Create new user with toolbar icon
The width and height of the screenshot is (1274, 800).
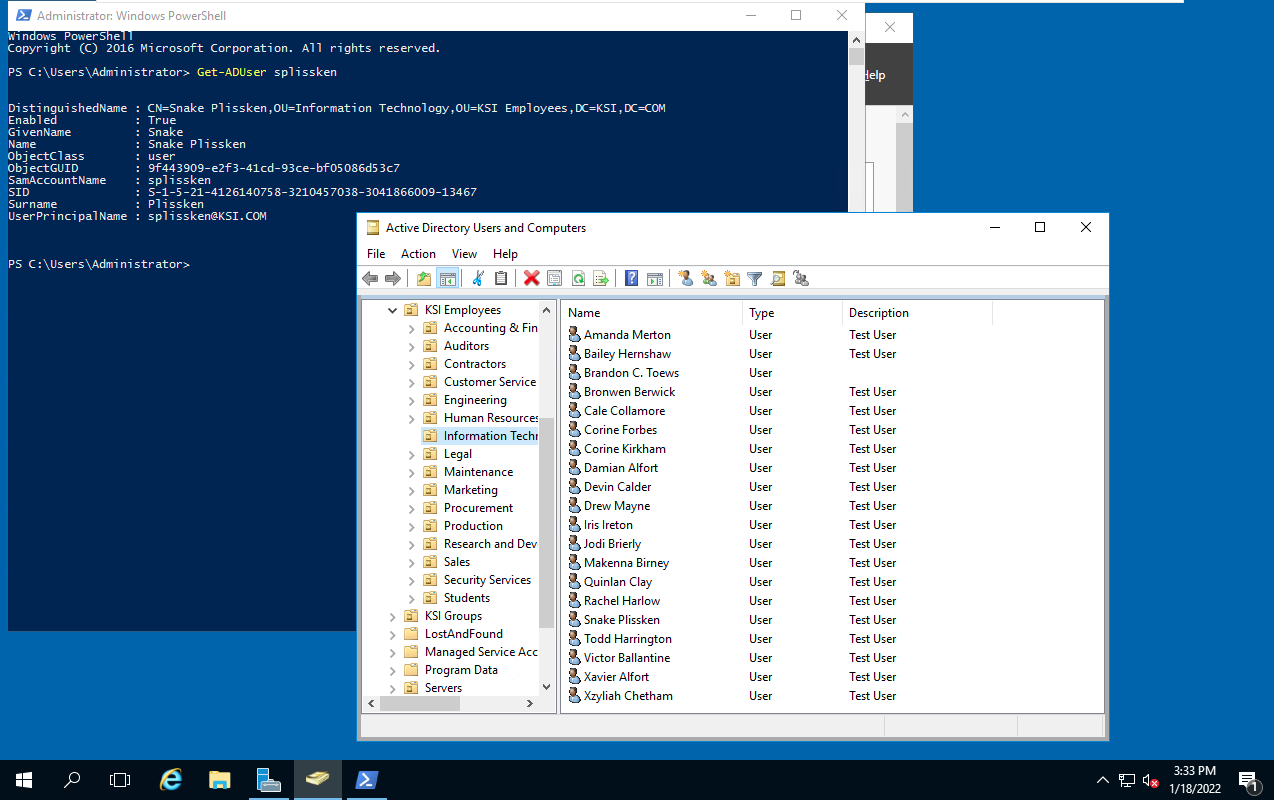[686, 279]
